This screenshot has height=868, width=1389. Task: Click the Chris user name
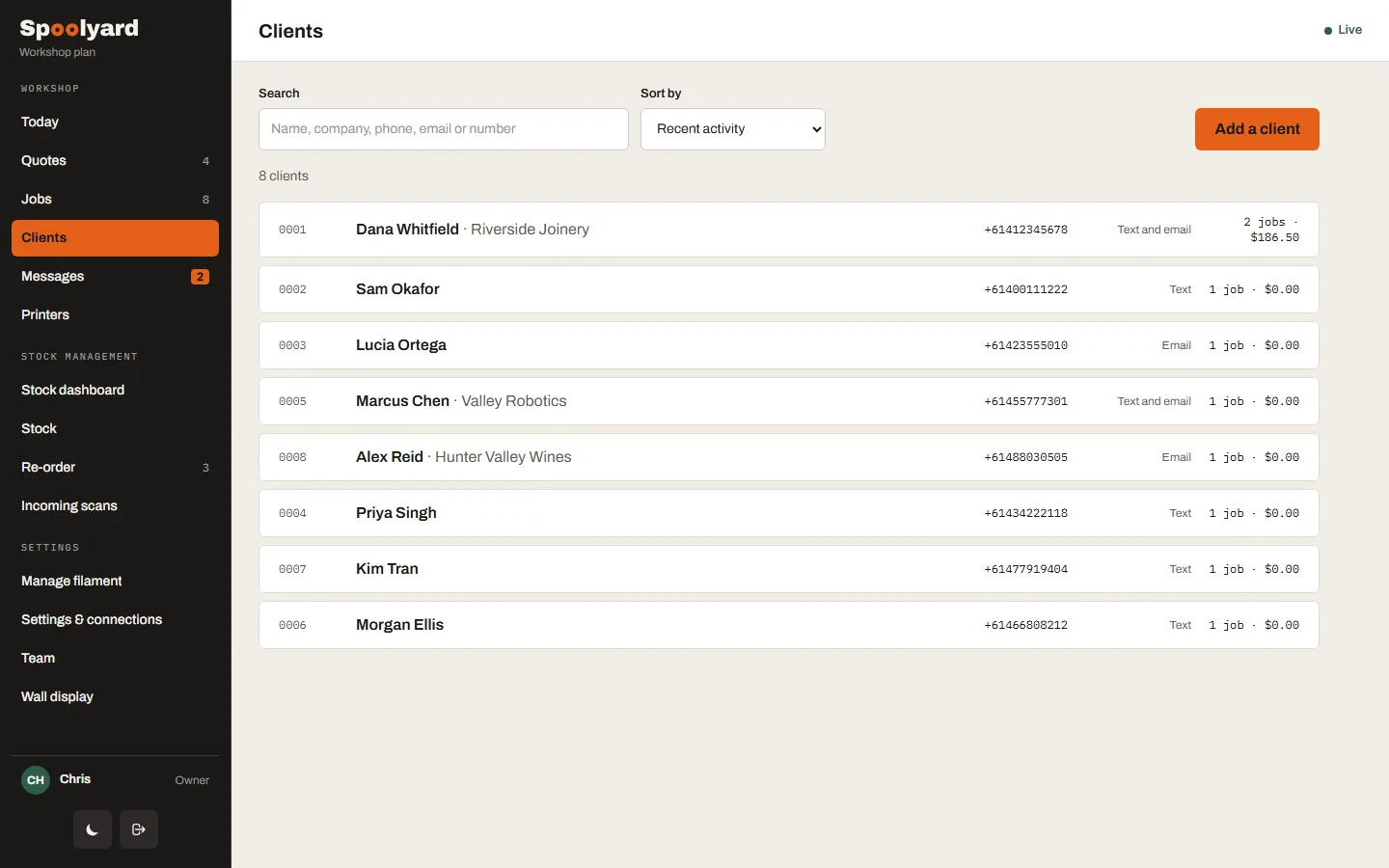pos(75,779)
